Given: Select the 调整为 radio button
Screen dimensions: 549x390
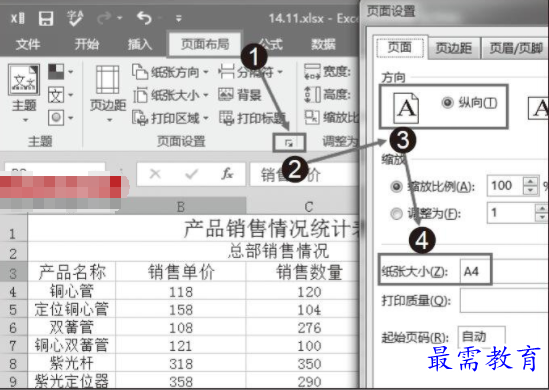Looking at the screenshot, I should [396, 213].
